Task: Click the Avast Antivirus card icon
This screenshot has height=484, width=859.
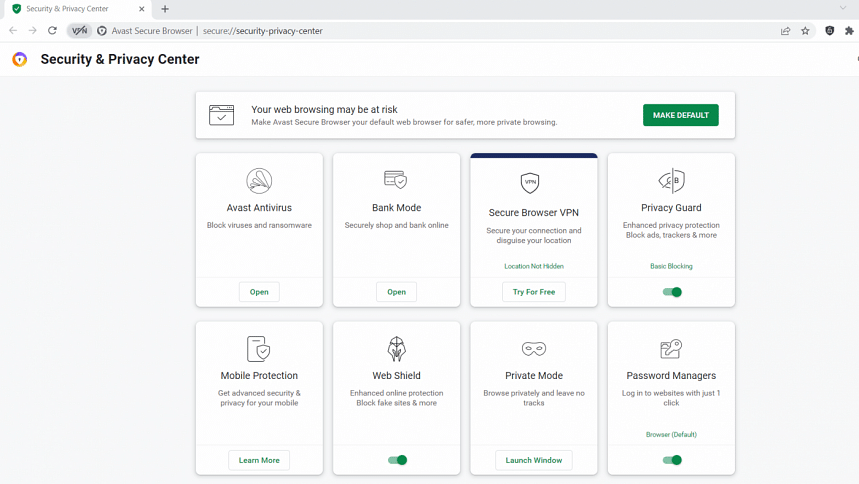Action: [259, 181]
